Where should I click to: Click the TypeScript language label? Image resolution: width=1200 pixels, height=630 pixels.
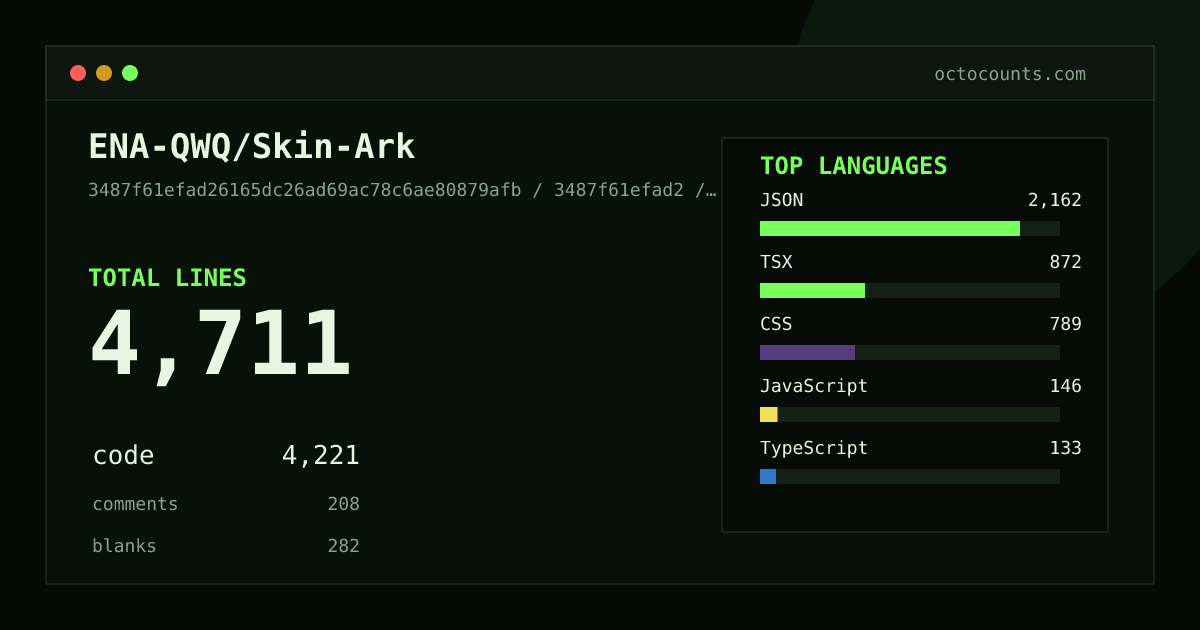(814, 448)
